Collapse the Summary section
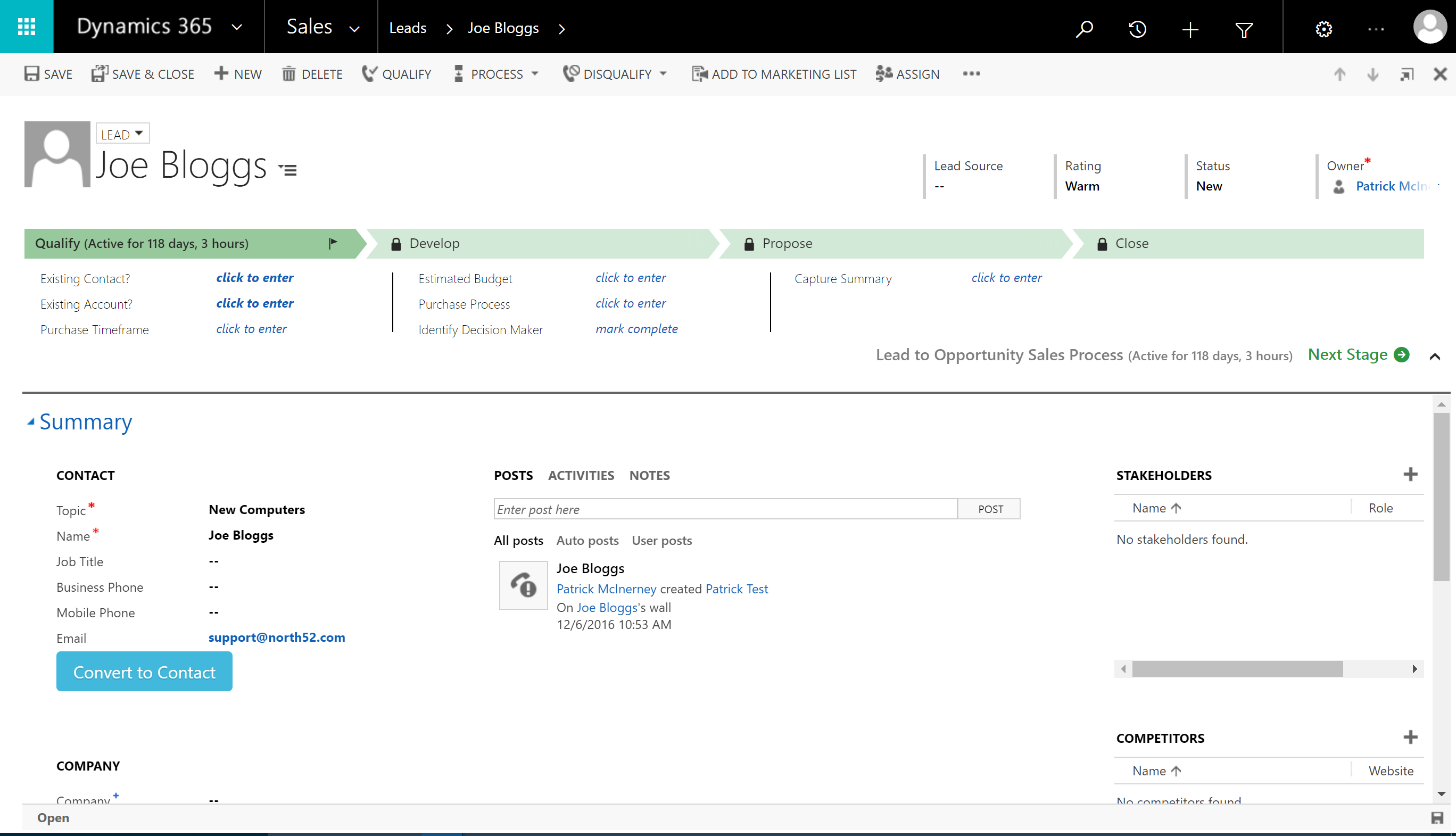The height and width of the screenshot is (836, 1456). click(31, 422)
